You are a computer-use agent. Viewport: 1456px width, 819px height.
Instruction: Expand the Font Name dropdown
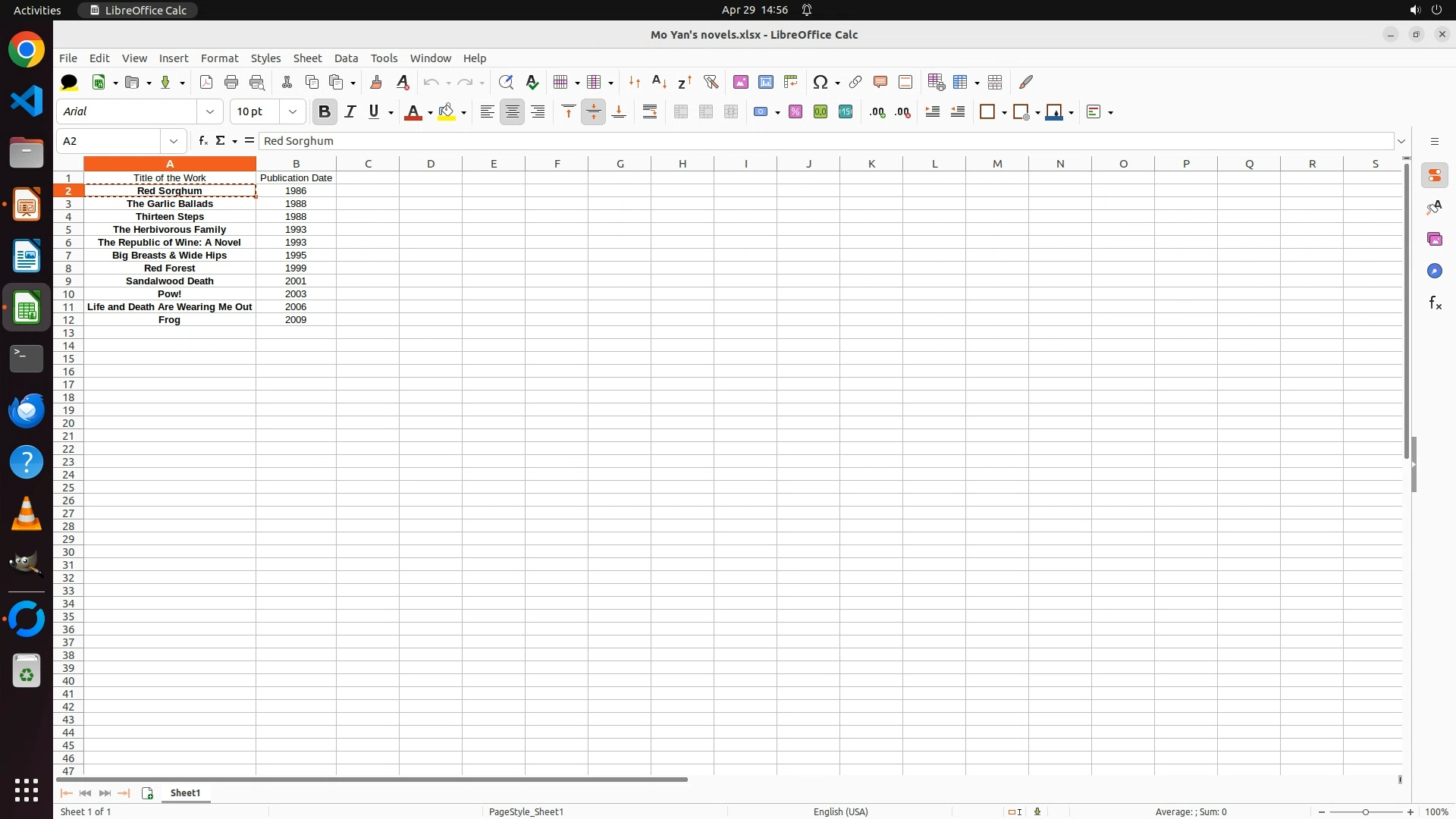(210, 112)
